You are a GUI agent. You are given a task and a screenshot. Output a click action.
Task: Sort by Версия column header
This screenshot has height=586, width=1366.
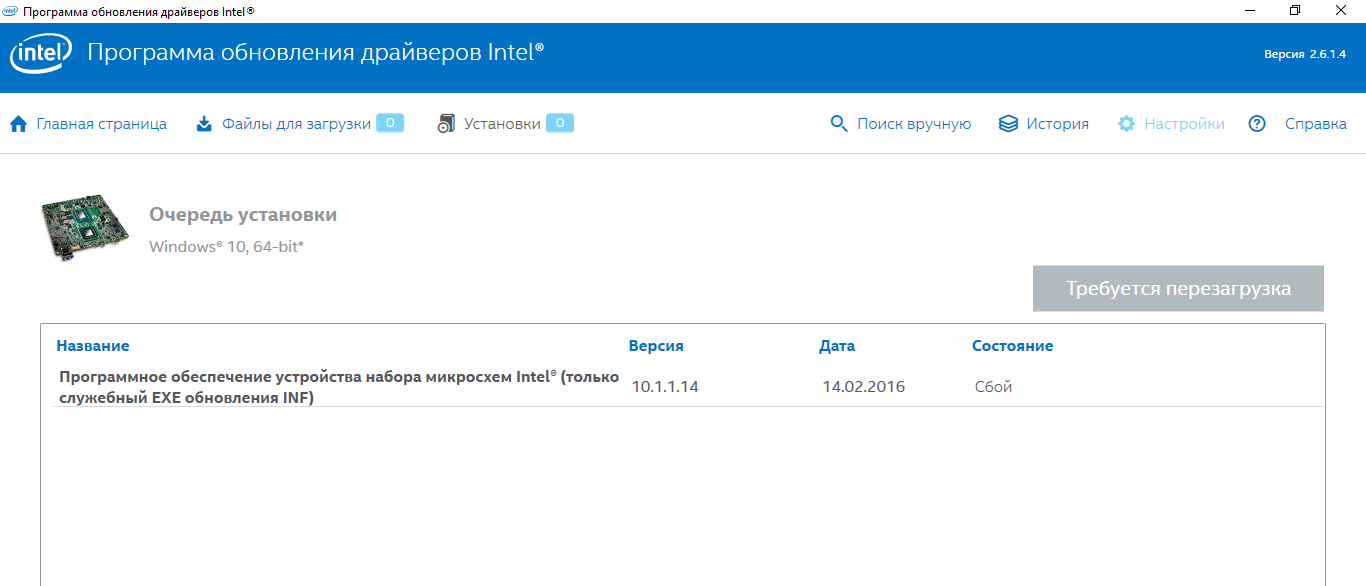pyautogui.click(x=656, y=346)
